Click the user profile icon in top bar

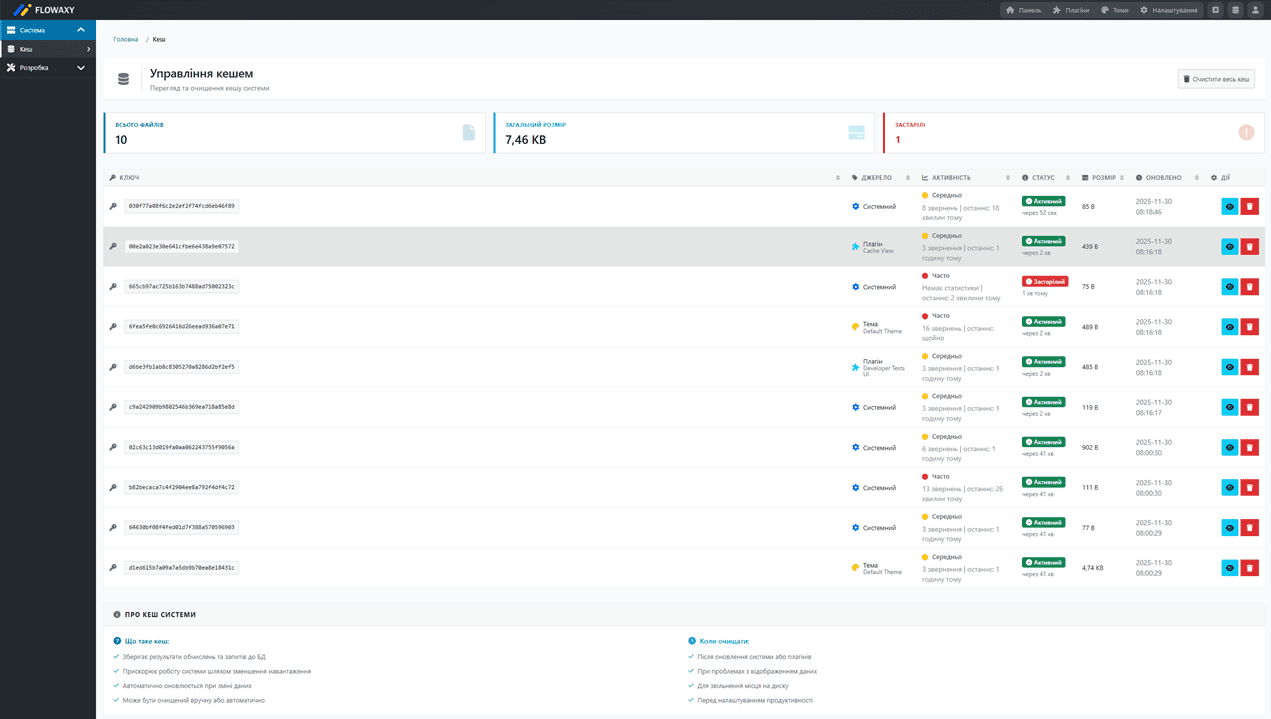coord(1255,10)
